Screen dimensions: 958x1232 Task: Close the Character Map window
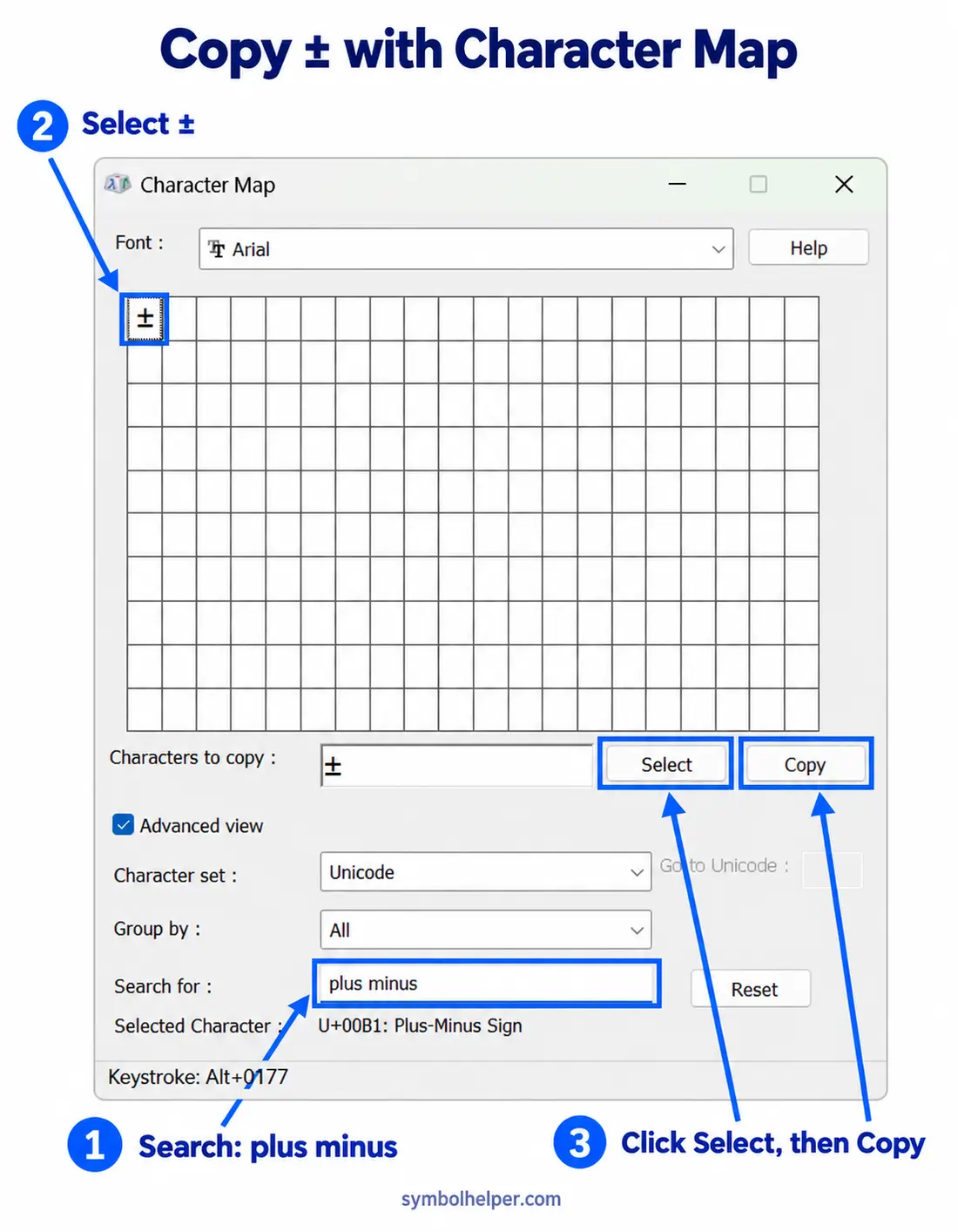tap(844, 184)
